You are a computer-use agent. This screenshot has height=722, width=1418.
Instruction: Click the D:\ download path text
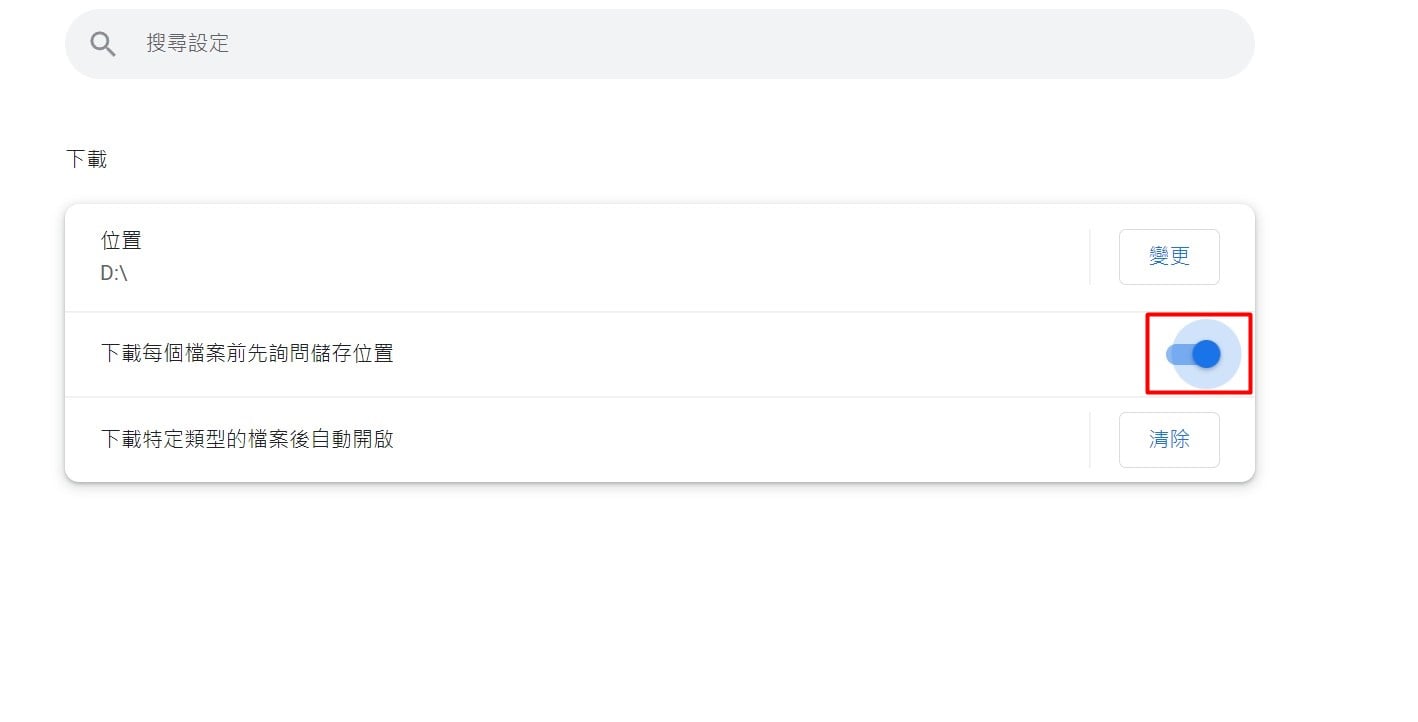[x=114, y=273]
